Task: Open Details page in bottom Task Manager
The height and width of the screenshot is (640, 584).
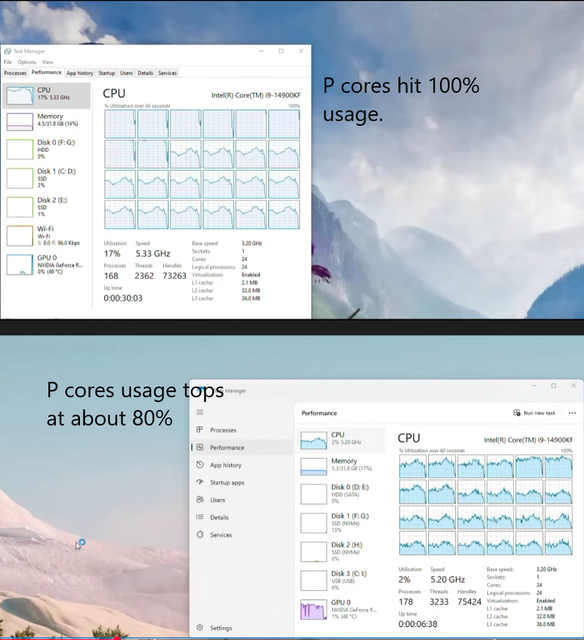Action: (x=242, y=517)
